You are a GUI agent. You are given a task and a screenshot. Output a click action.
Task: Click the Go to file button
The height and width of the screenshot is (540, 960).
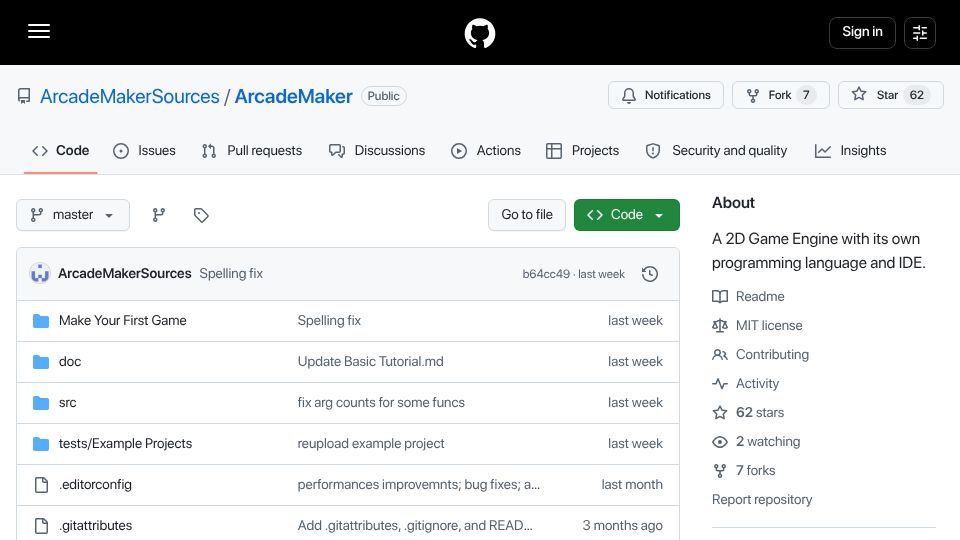[x=527, y=215]
